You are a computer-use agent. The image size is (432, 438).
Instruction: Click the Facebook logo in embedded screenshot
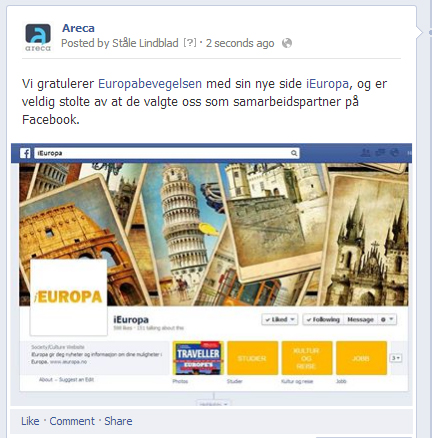point(25,153)
